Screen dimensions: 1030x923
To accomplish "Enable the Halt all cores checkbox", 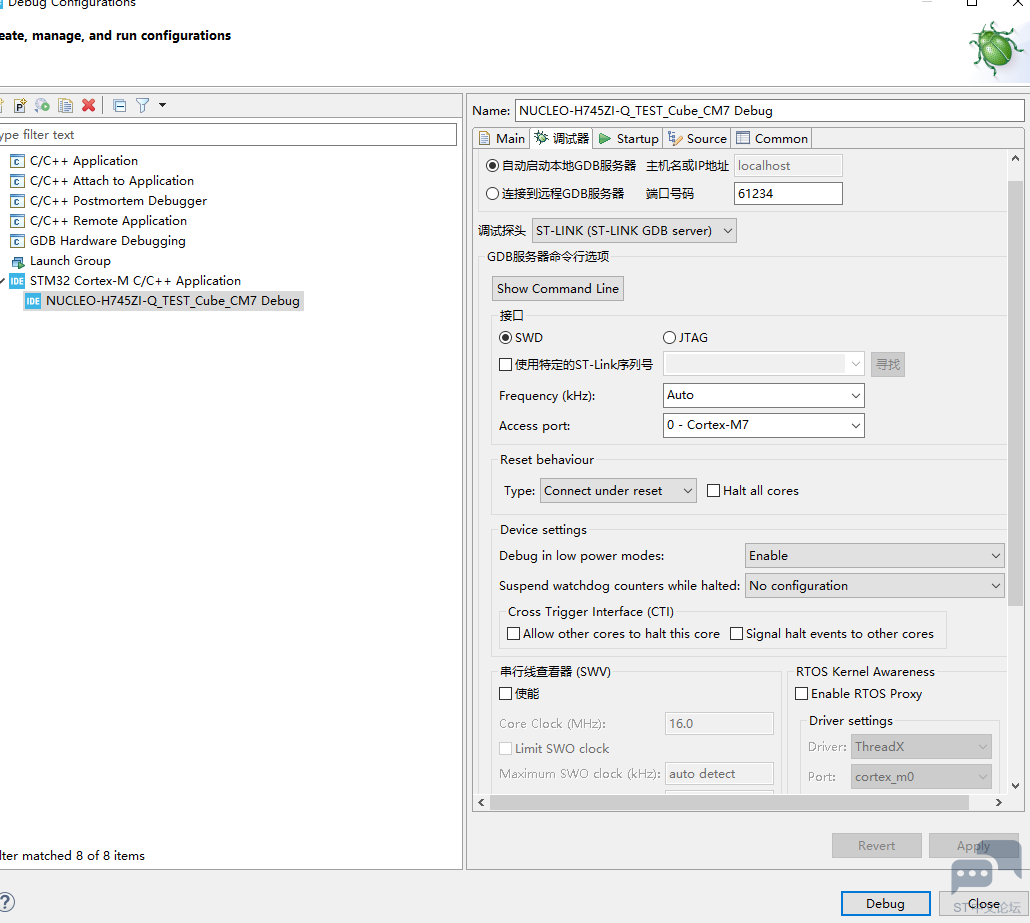I will (x=714, y=491).
